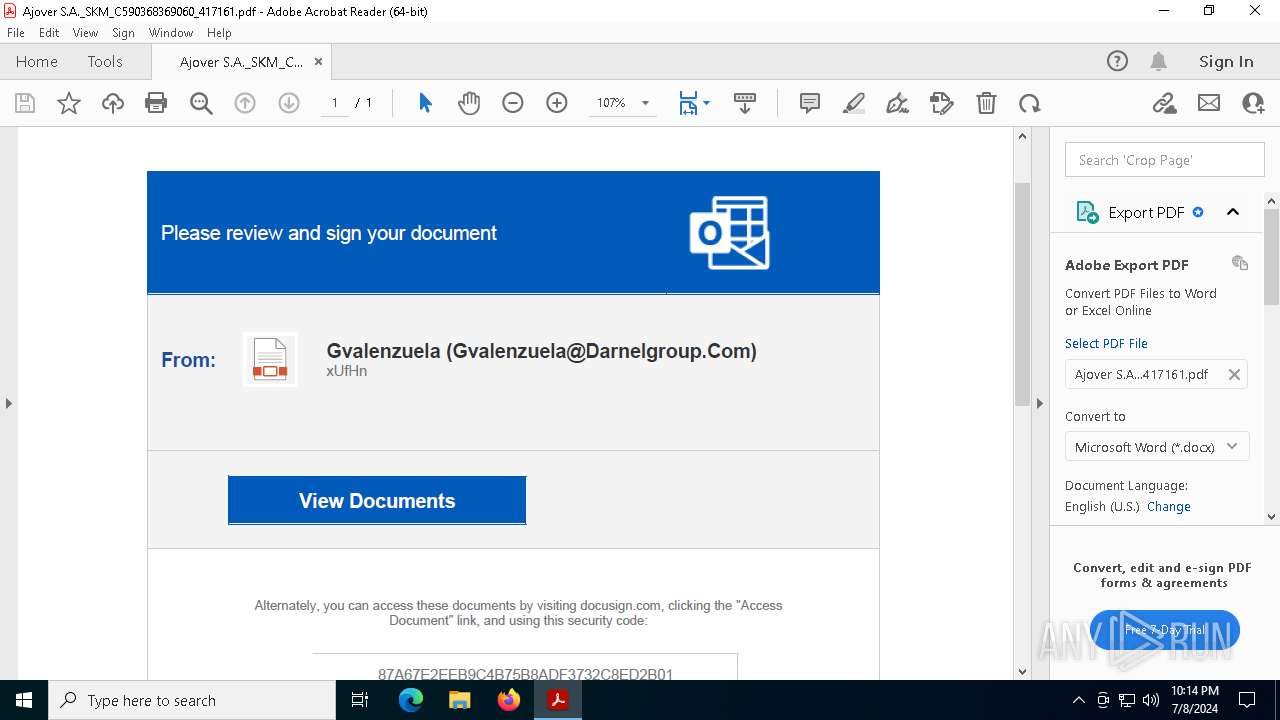Select the arrow selection tool
Screen dimensions: 1280x720
pyautogui.click(x=425, y=103)
